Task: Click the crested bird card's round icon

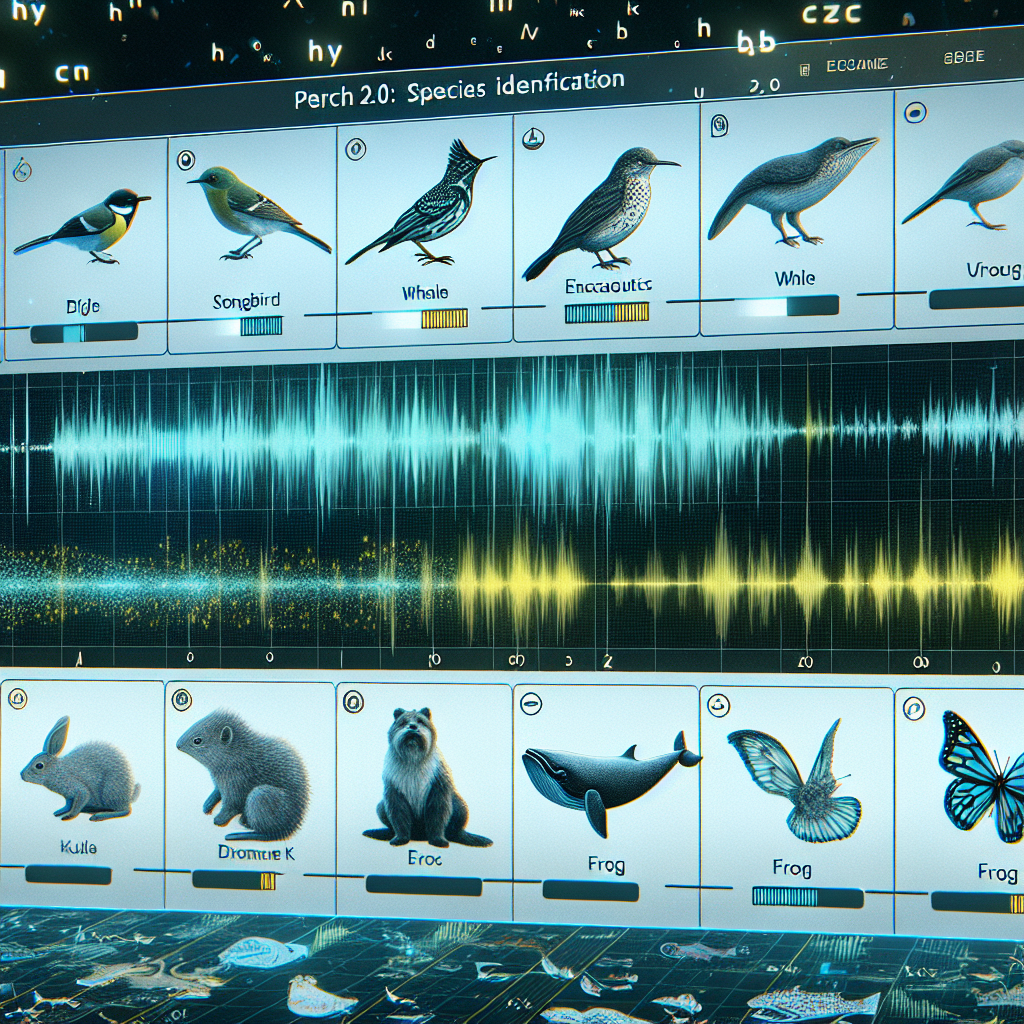Action: point(355,149)
